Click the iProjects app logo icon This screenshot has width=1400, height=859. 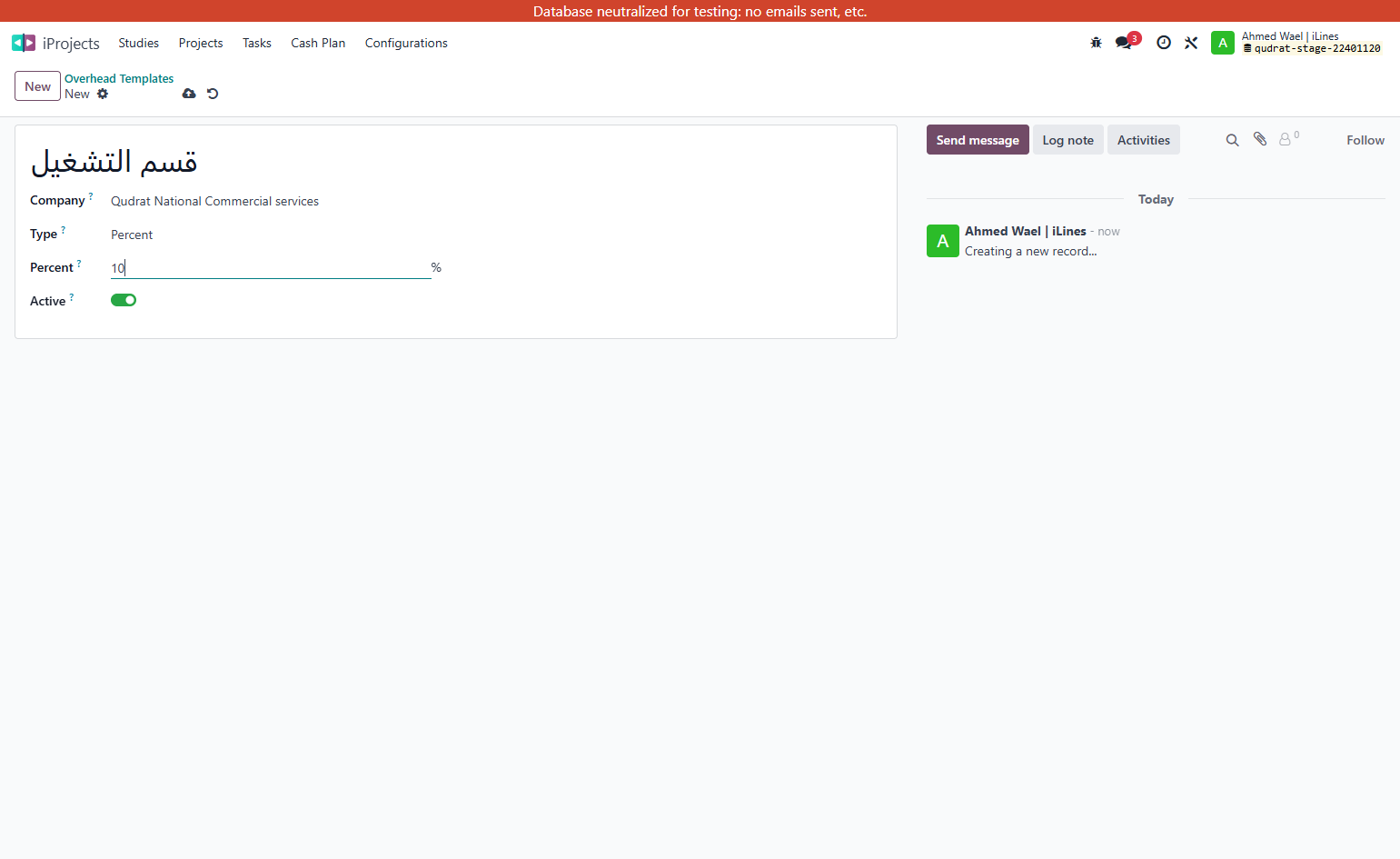point(24,43)
